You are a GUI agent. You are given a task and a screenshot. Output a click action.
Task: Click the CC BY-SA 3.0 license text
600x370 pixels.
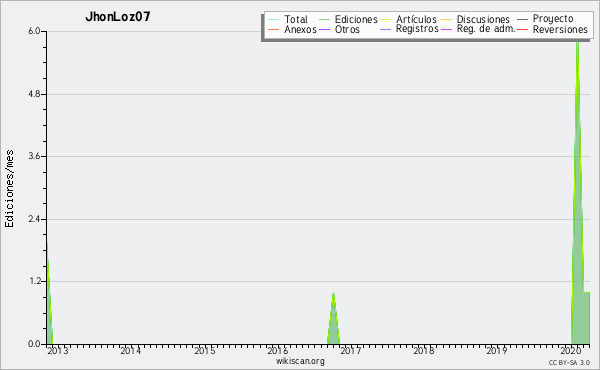click(569, 362)
